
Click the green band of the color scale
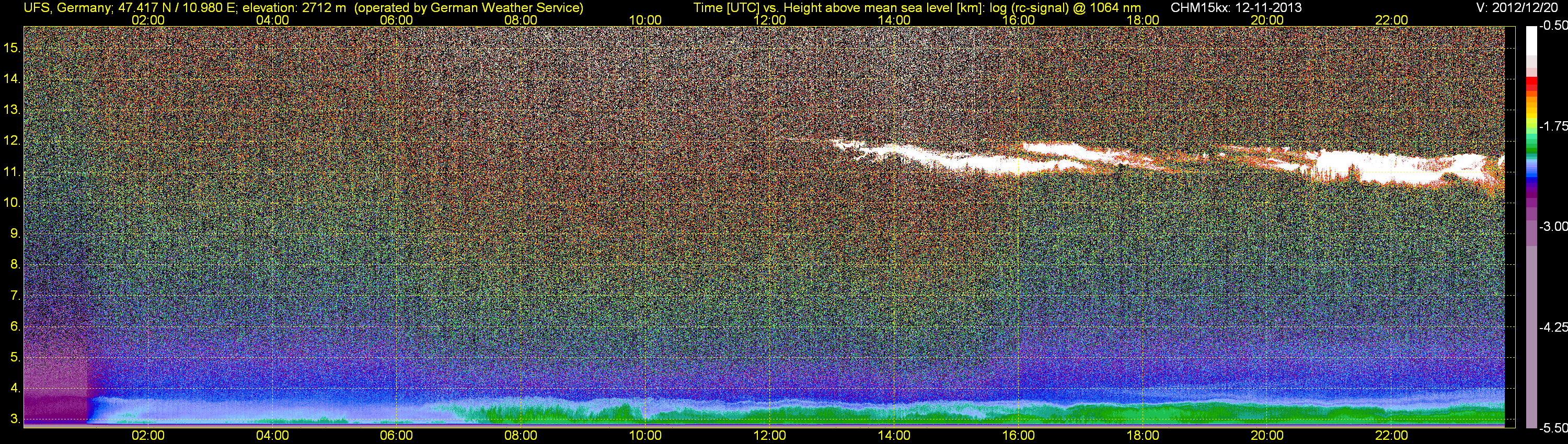click(x=1531, y=151)
